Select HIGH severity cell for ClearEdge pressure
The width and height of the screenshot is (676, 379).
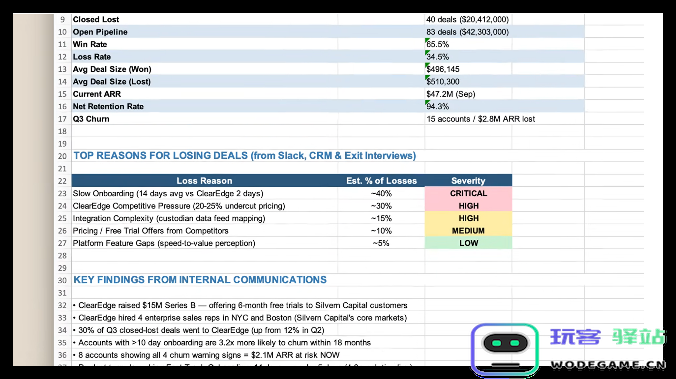468,206
